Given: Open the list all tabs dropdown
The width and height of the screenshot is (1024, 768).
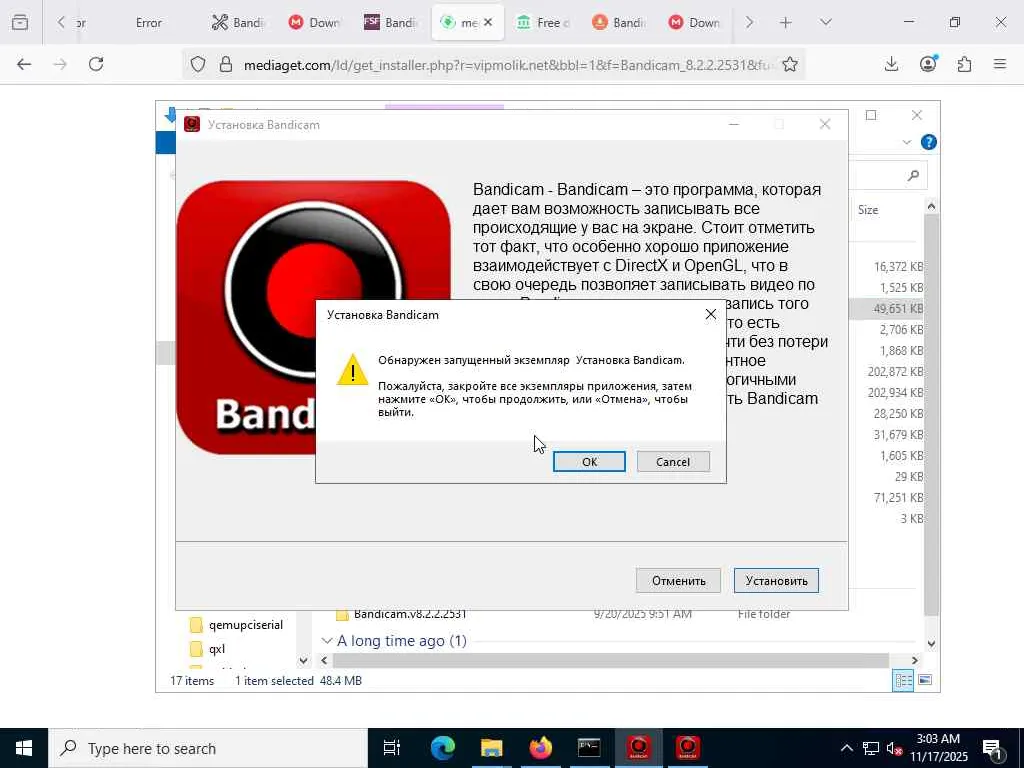Looking at the screenshot, I should 826,23.
